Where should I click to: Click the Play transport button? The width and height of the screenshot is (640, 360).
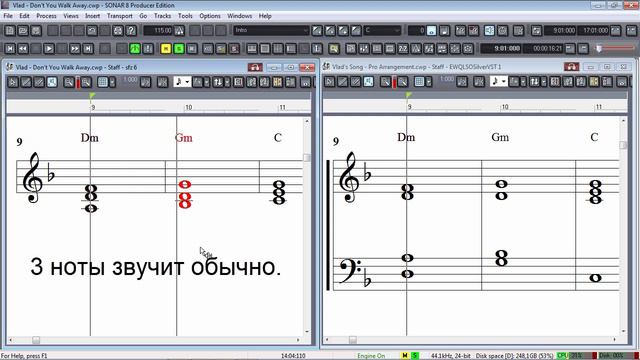pyautogui.click(x=49, y=49)
